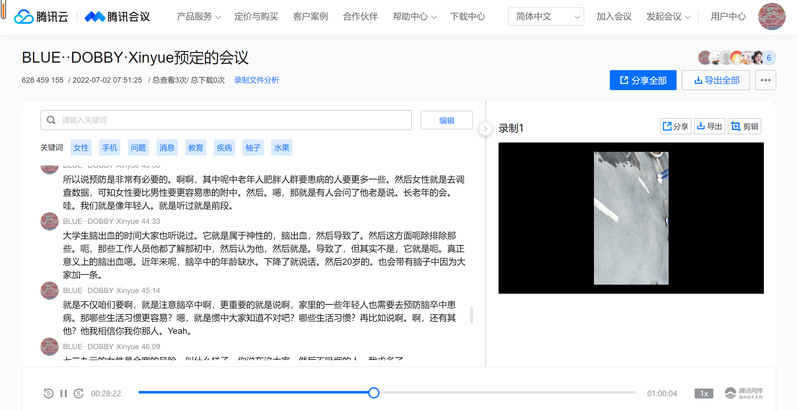The height and width of the screenshot is (410, 798).
Task: Click 导出 to export recording 1
Action: coord(709,127)
